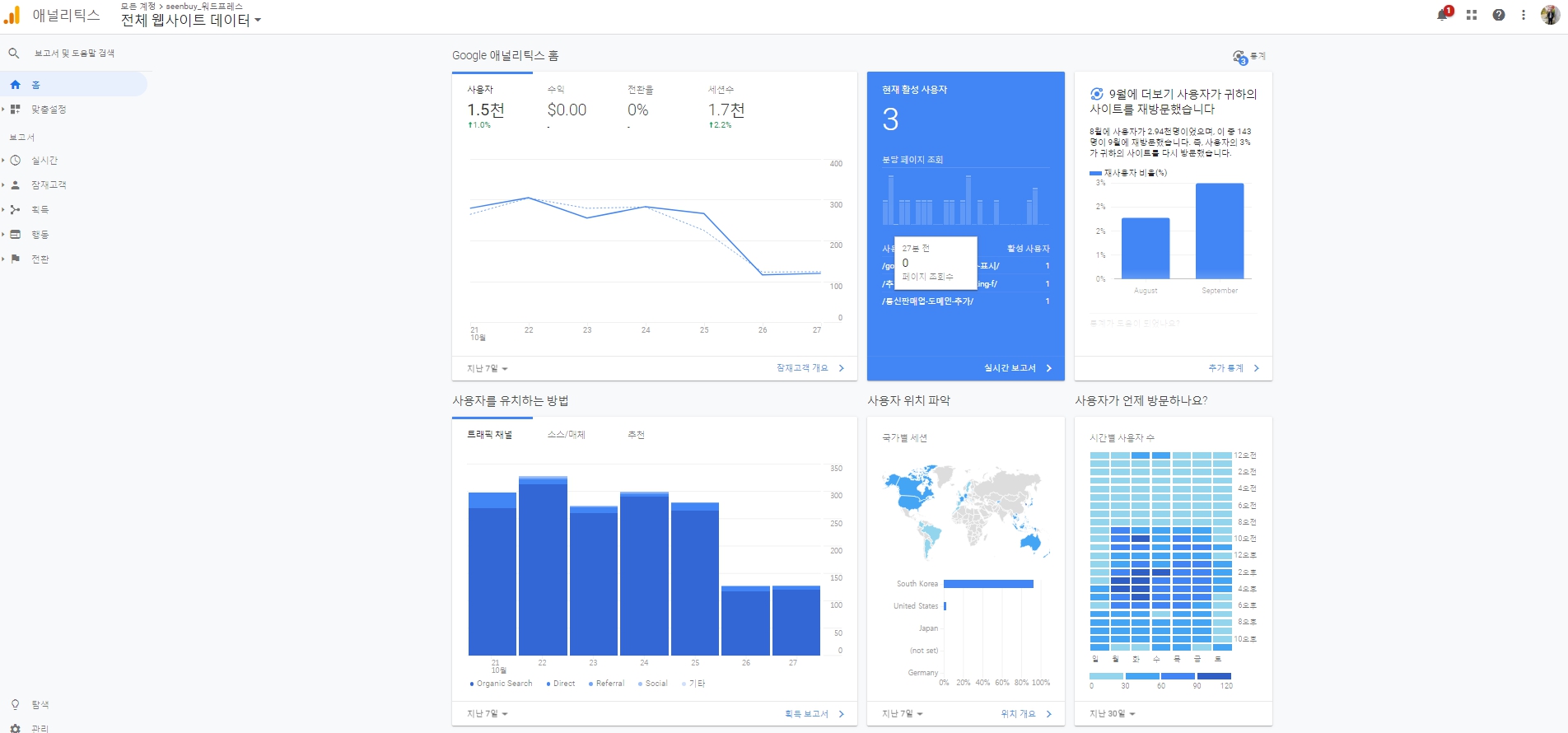Open the 잠재고객 개요 link
1568x733 pixels.
(x=810, y=368)
